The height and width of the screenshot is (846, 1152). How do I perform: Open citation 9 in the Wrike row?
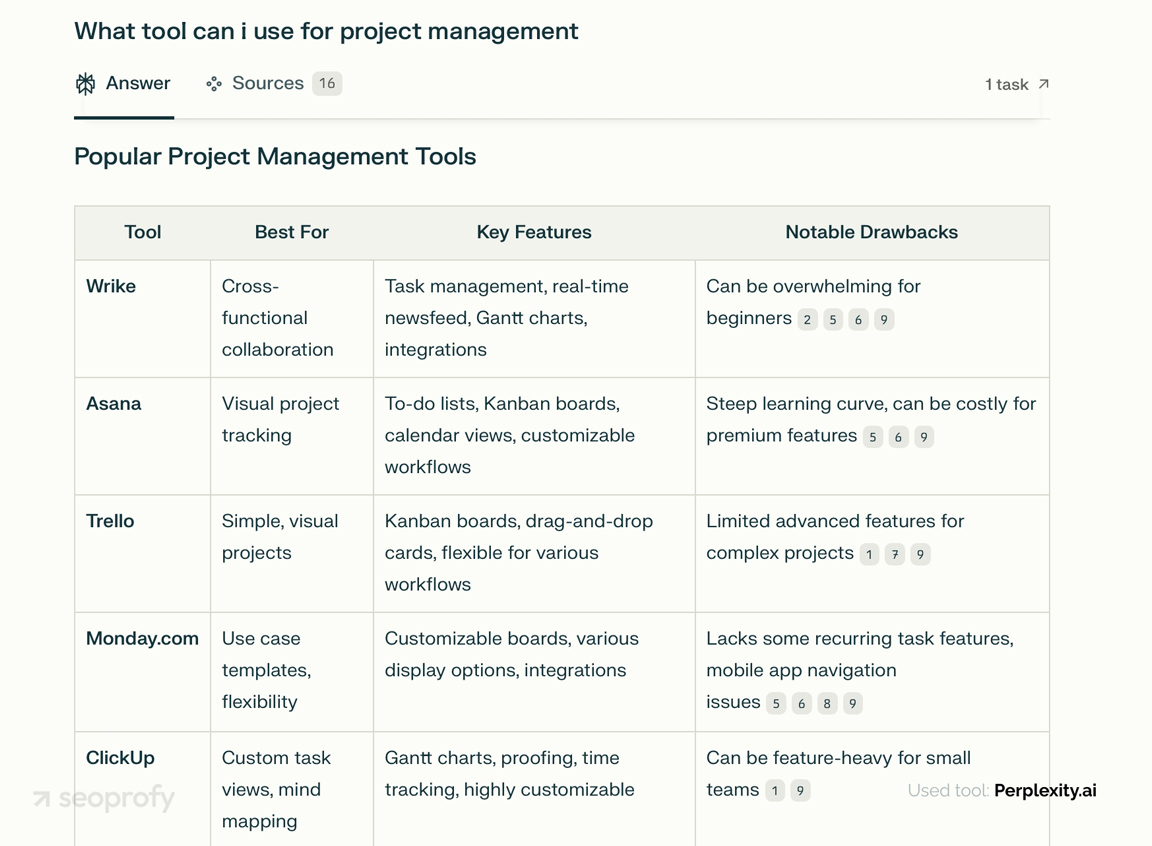pos(884,319)
